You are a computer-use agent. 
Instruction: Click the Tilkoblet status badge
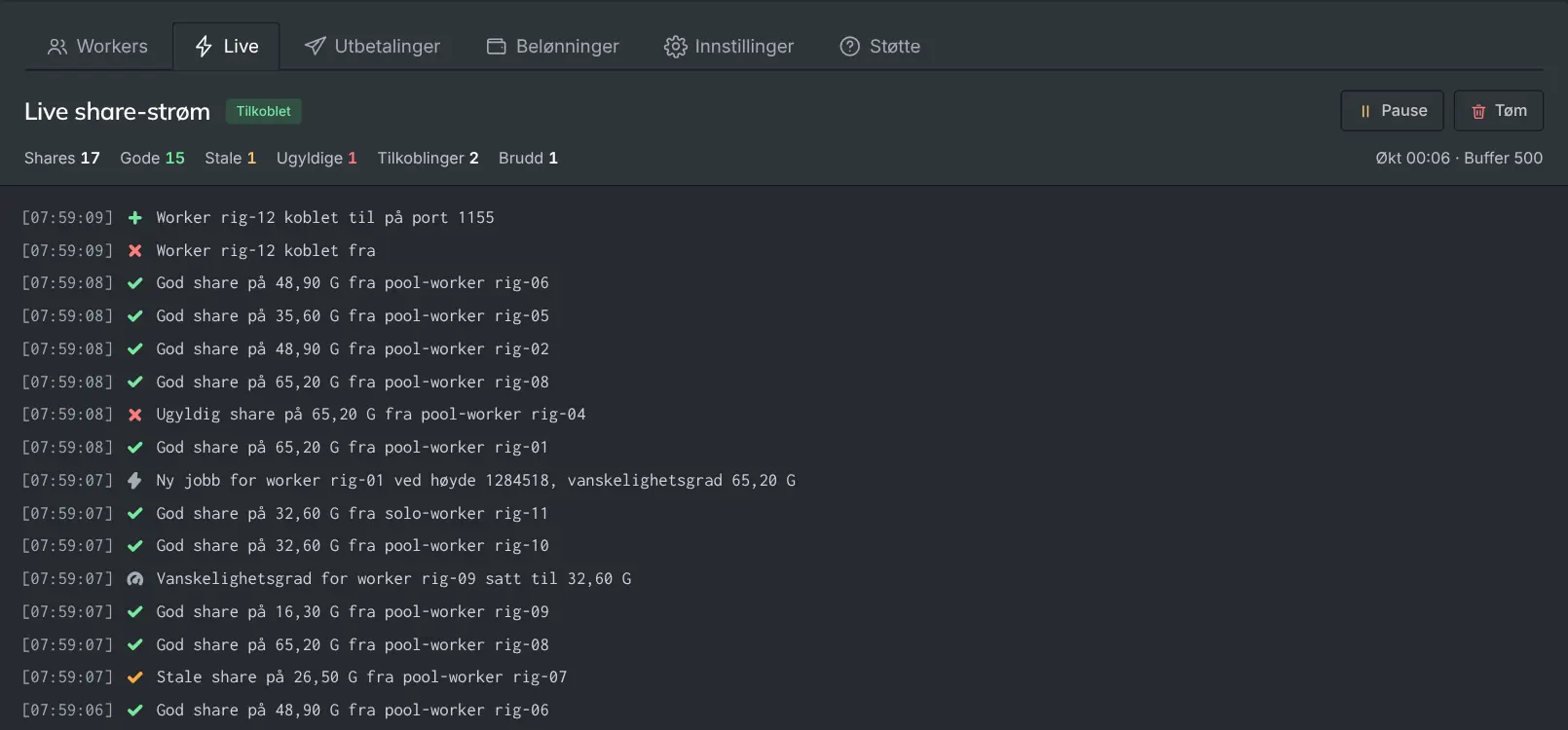264,111
